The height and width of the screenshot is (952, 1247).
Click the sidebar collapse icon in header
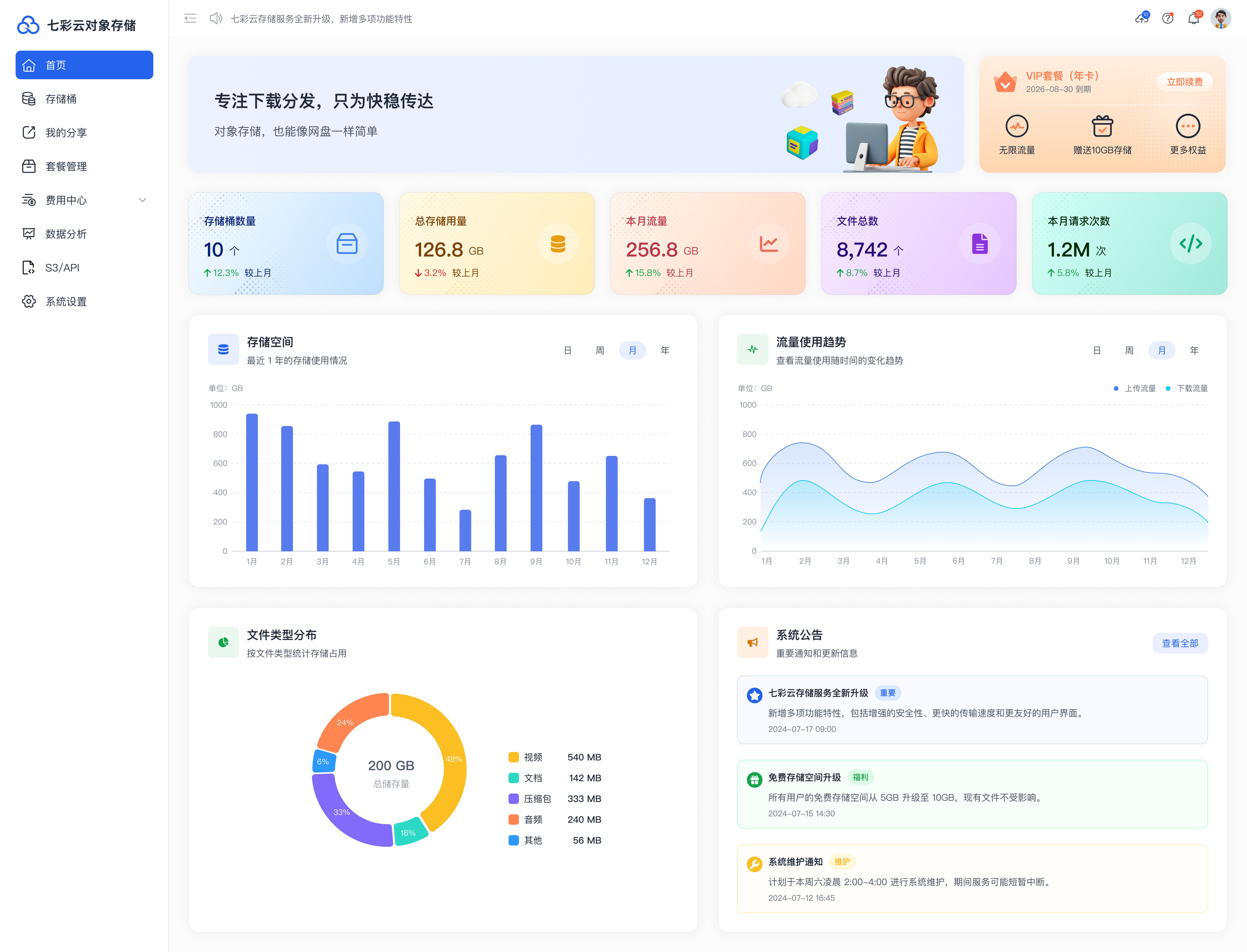point(191,19)
